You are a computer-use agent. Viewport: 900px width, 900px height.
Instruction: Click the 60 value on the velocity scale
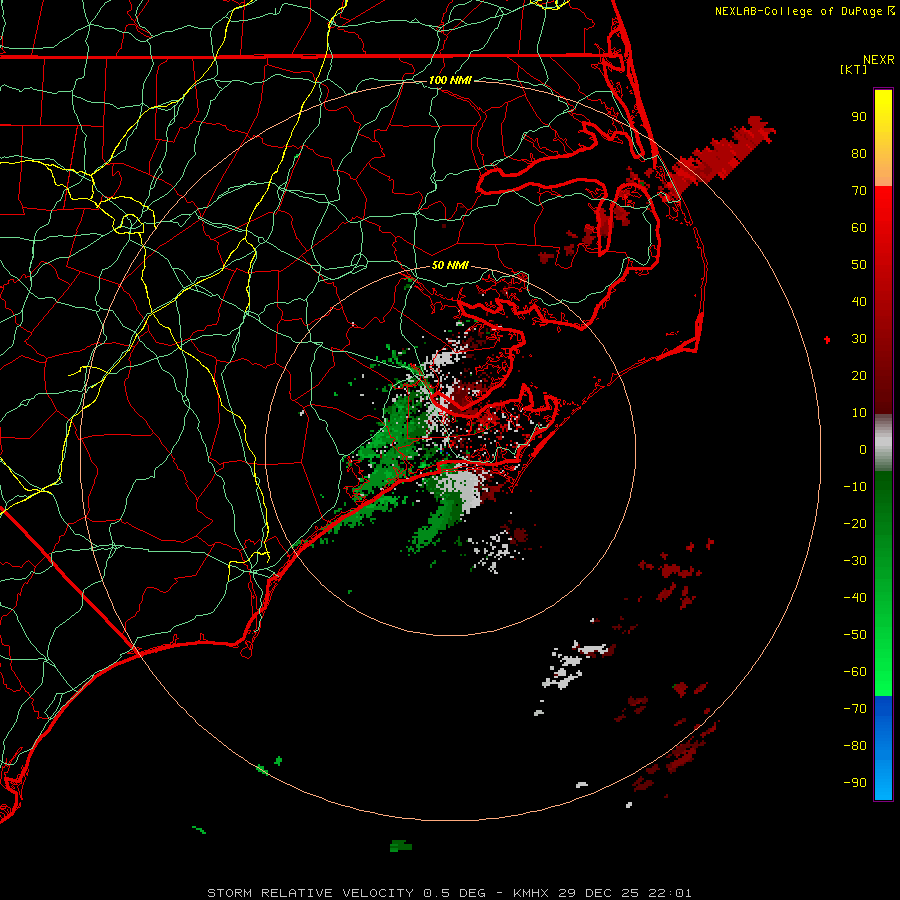click(859, 227)
